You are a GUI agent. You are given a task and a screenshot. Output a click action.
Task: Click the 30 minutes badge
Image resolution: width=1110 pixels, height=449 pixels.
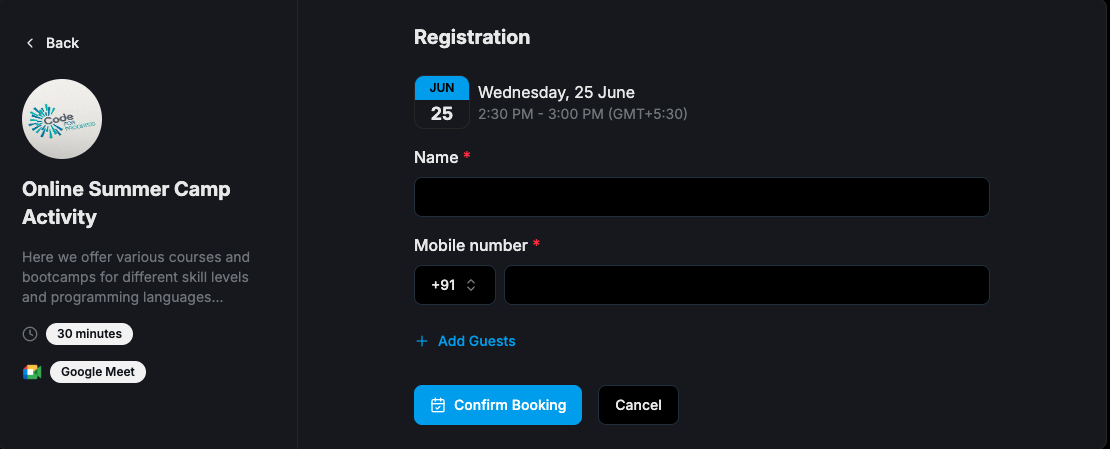pyautogui.click(x=89, y=334)
